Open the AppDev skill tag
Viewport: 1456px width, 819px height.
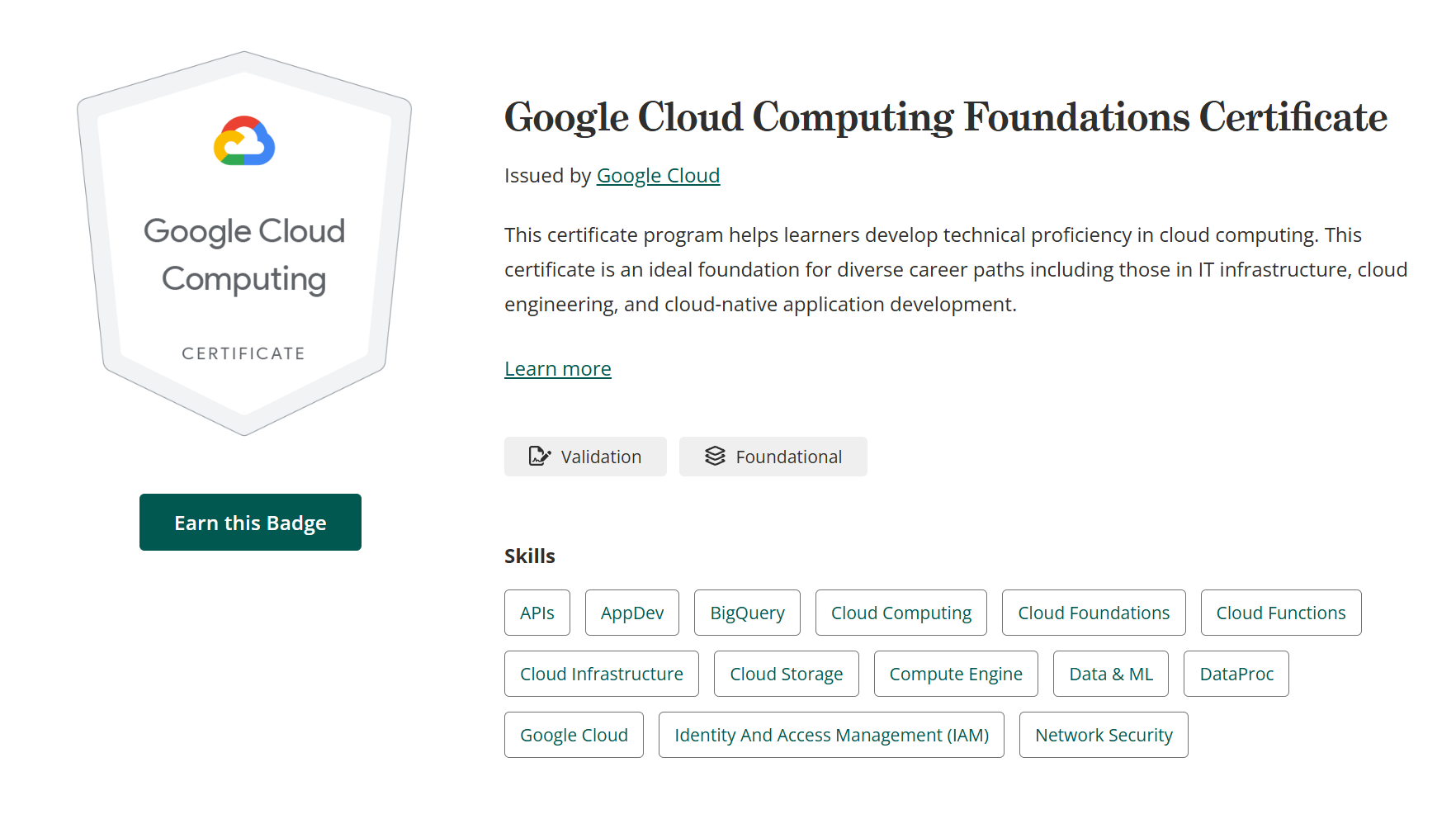(x=632, y=613)
